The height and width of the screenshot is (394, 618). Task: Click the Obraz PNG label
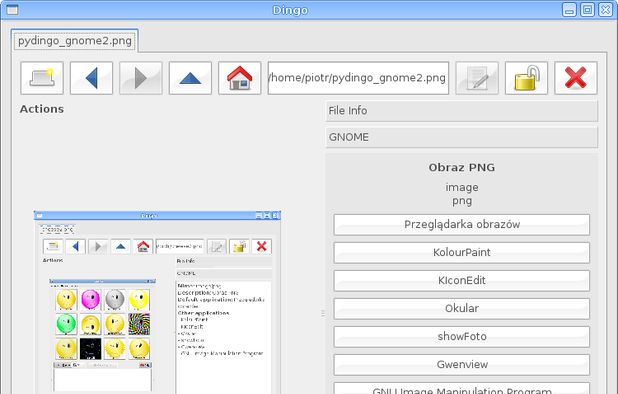point(462,167)
